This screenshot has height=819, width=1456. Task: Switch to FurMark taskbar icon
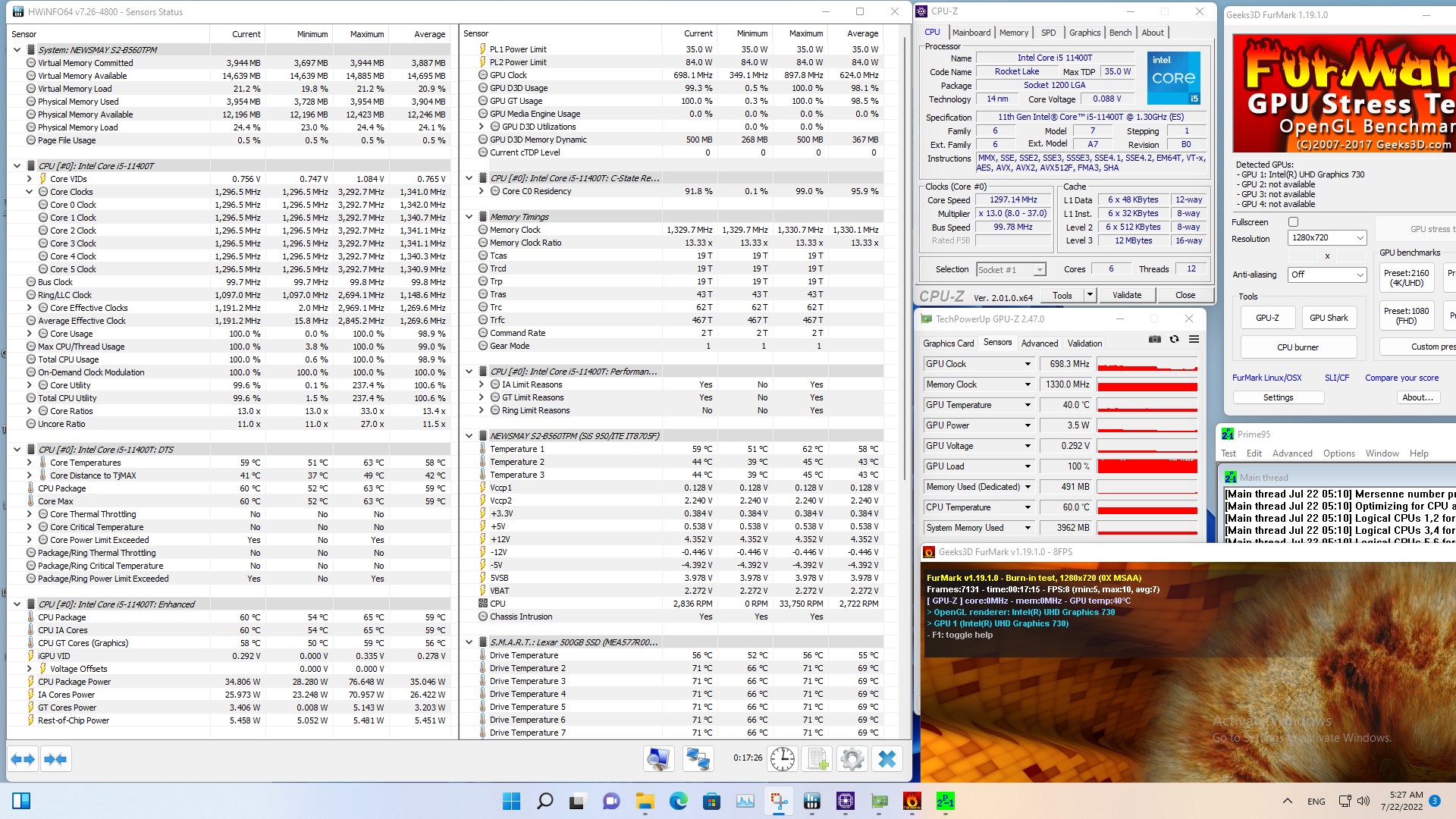[912, 801]
